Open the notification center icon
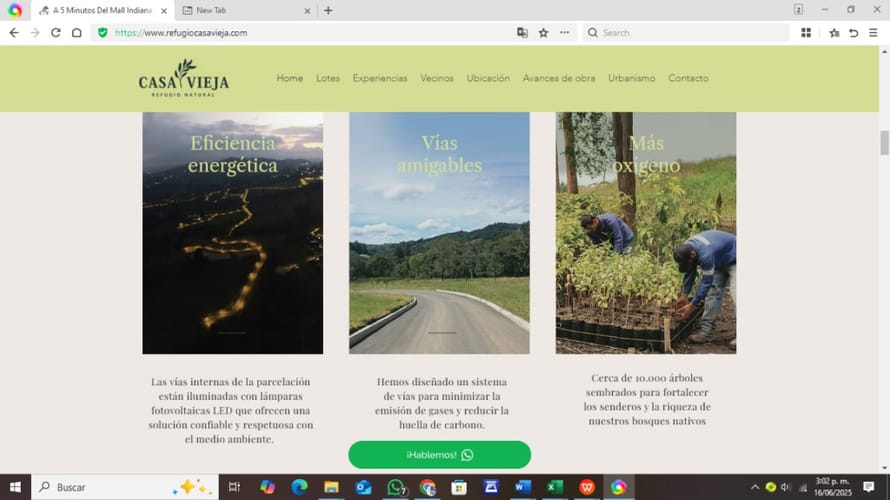Screen dimensions: 890x500 pyautogui.click(x=868, y=486)
